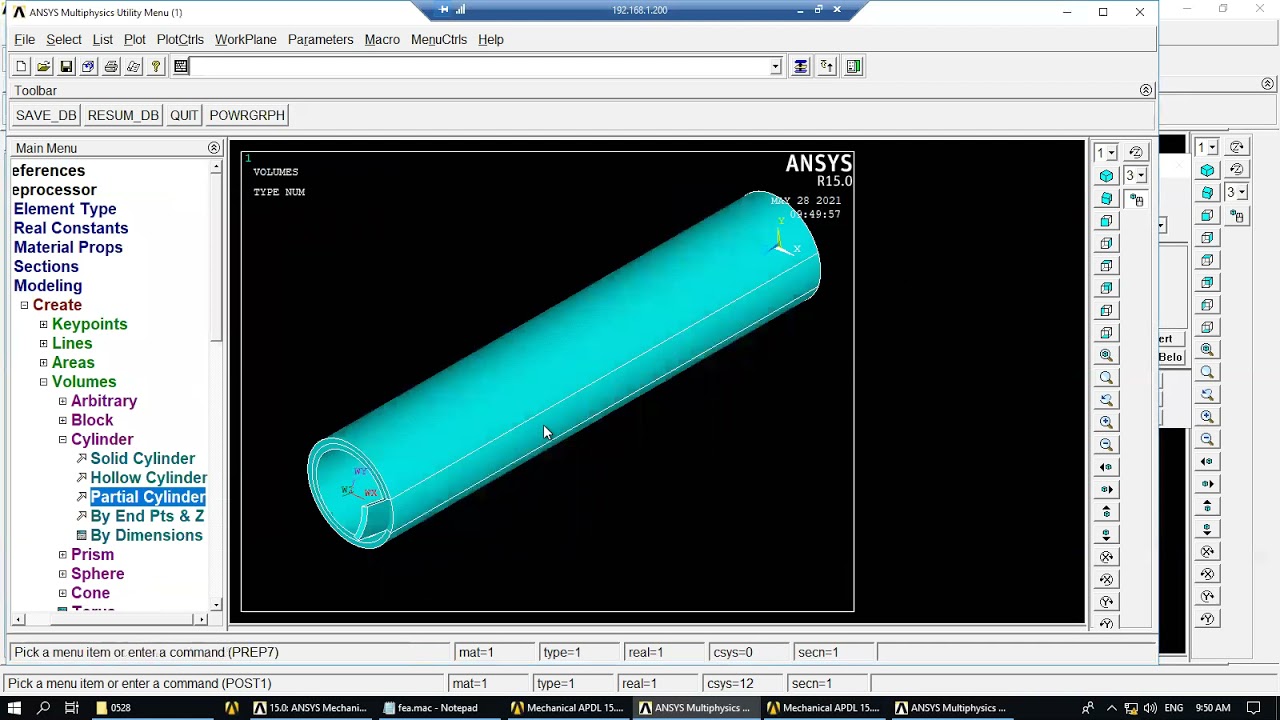Expand the Areas tree node
The width and height of the screenshot is (1280, 720).
click(x=43, y=363)
